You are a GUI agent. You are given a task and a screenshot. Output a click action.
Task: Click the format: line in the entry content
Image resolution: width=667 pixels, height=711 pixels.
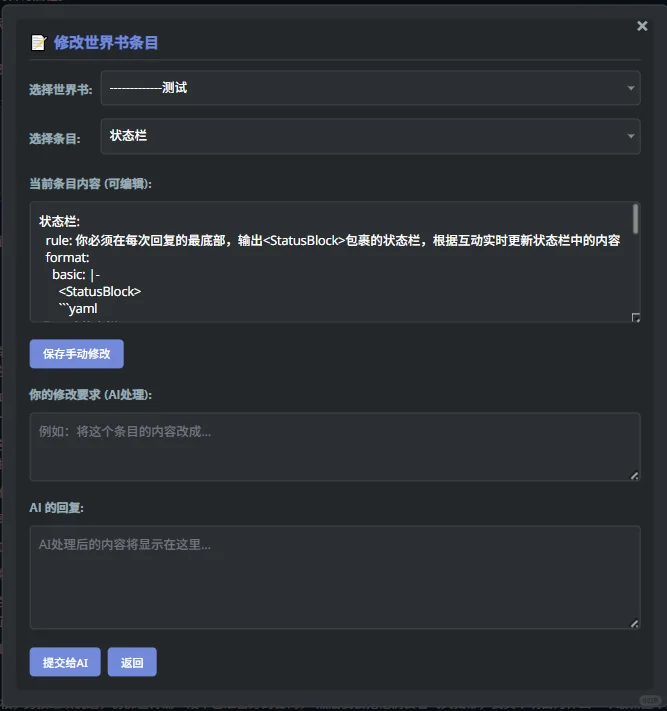tap(68, 258)
